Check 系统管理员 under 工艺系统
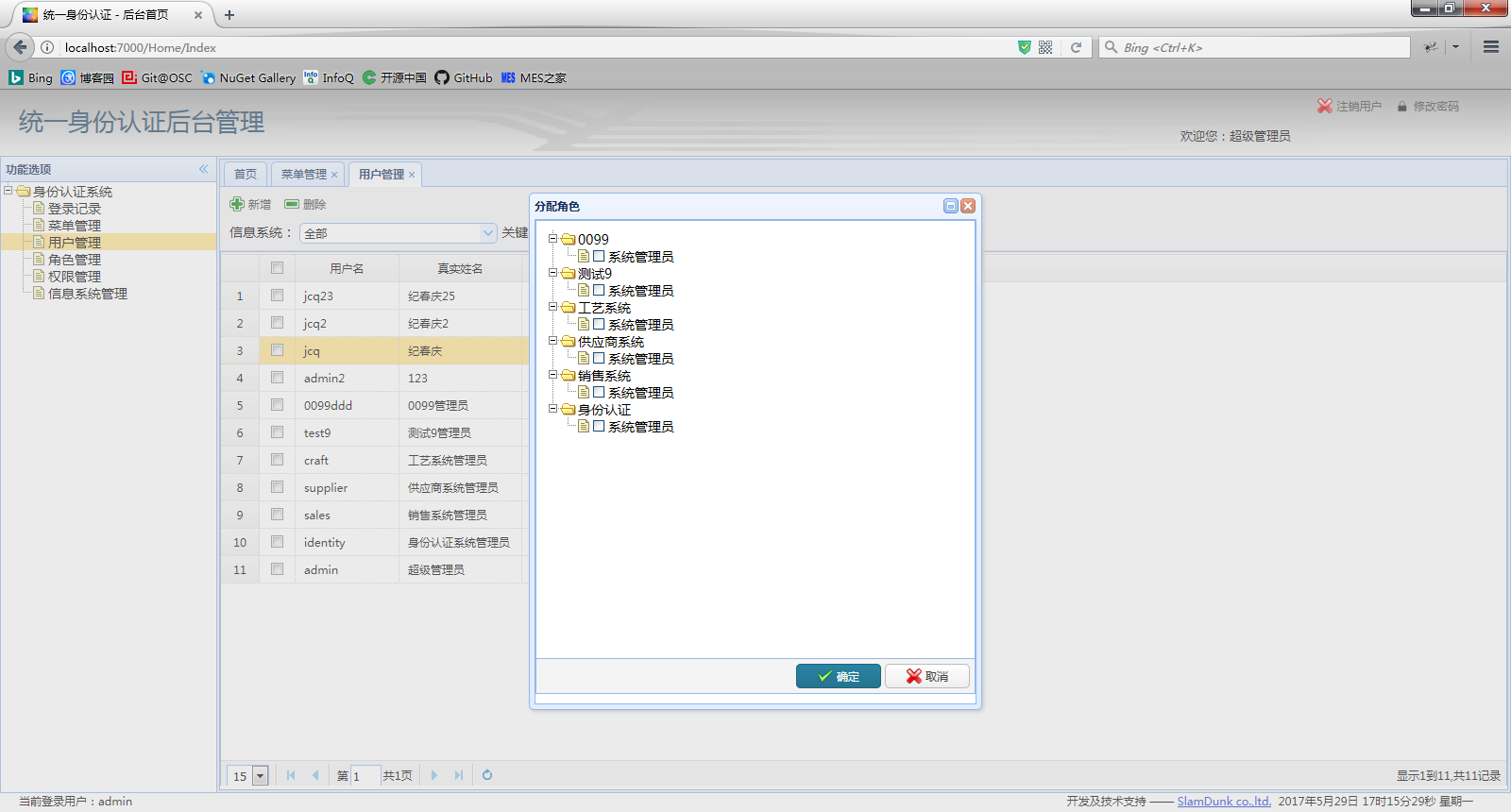The image size is (1511, 812). 599,324
